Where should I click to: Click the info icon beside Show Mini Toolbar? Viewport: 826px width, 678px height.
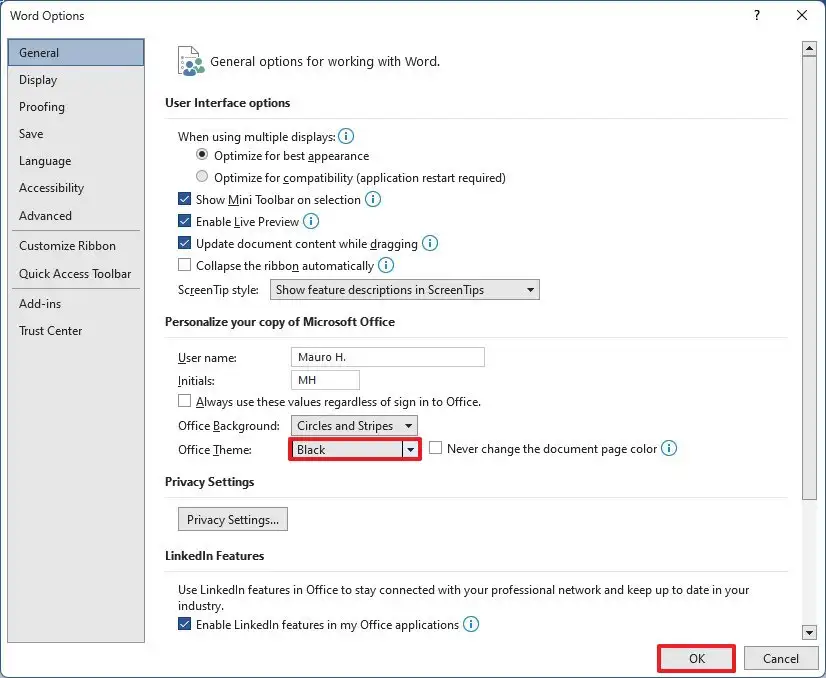click(373, 199)
